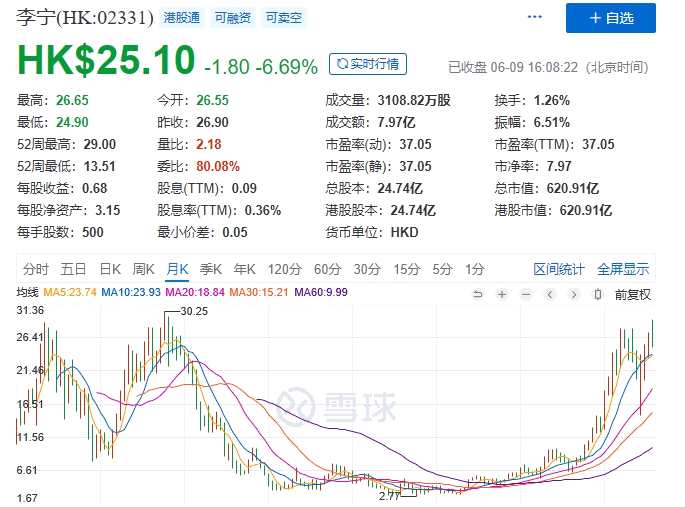Select the 120分 interval tab

285,269
